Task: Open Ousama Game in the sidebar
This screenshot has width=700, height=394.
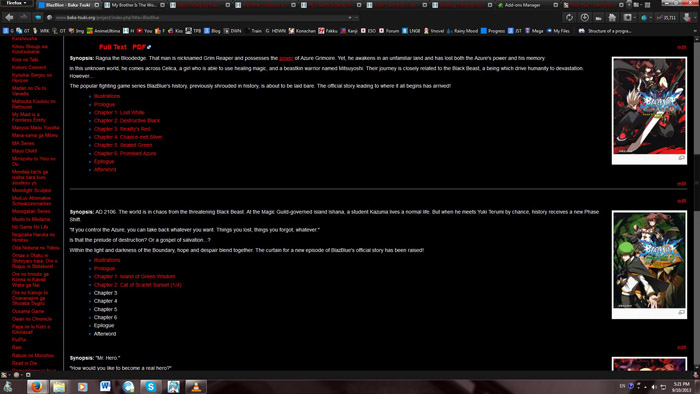Action: coord(28,311)
